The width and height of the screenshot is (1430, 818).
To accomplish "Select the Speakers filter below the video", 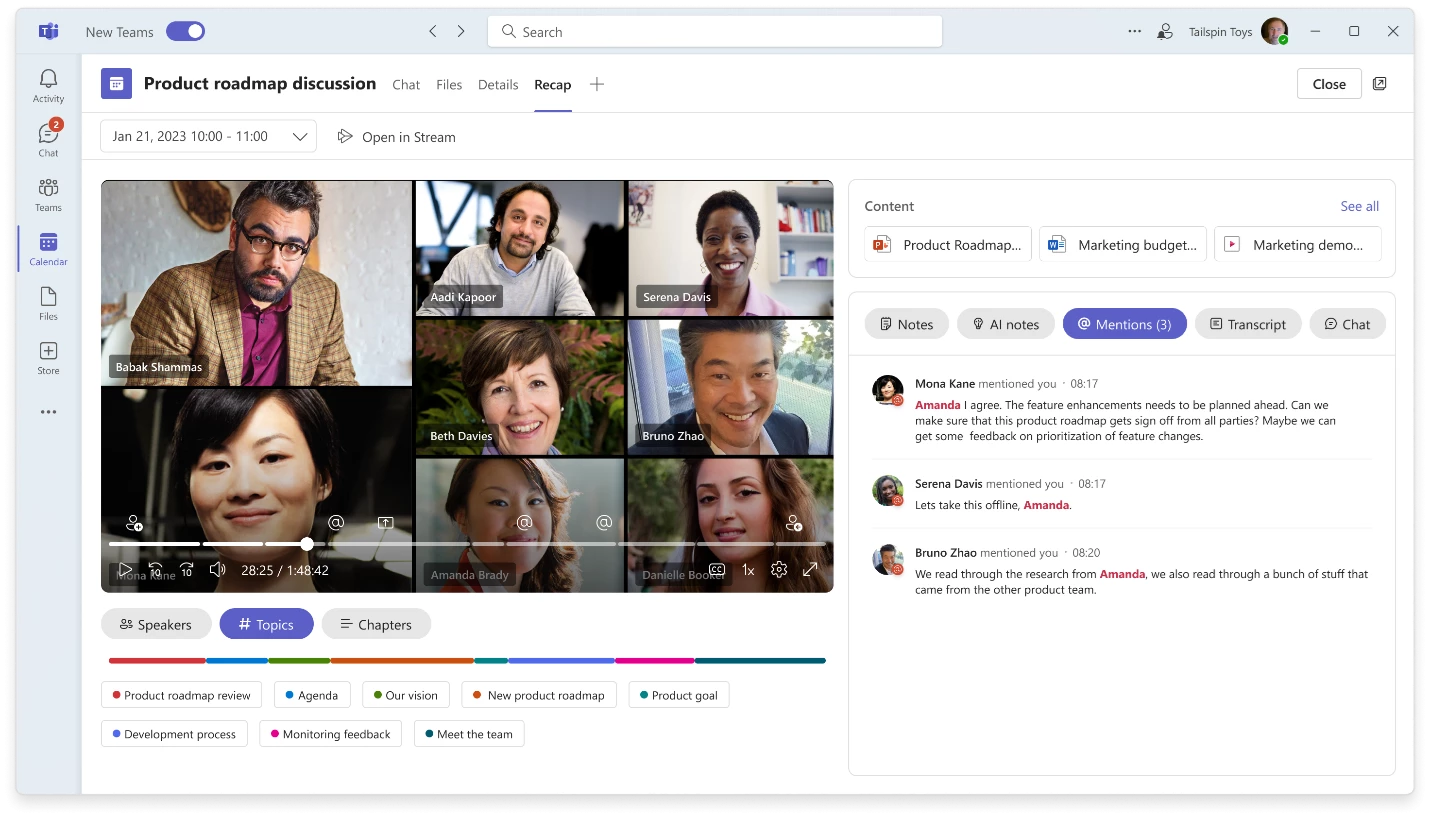I will click(x=156, y=624).
